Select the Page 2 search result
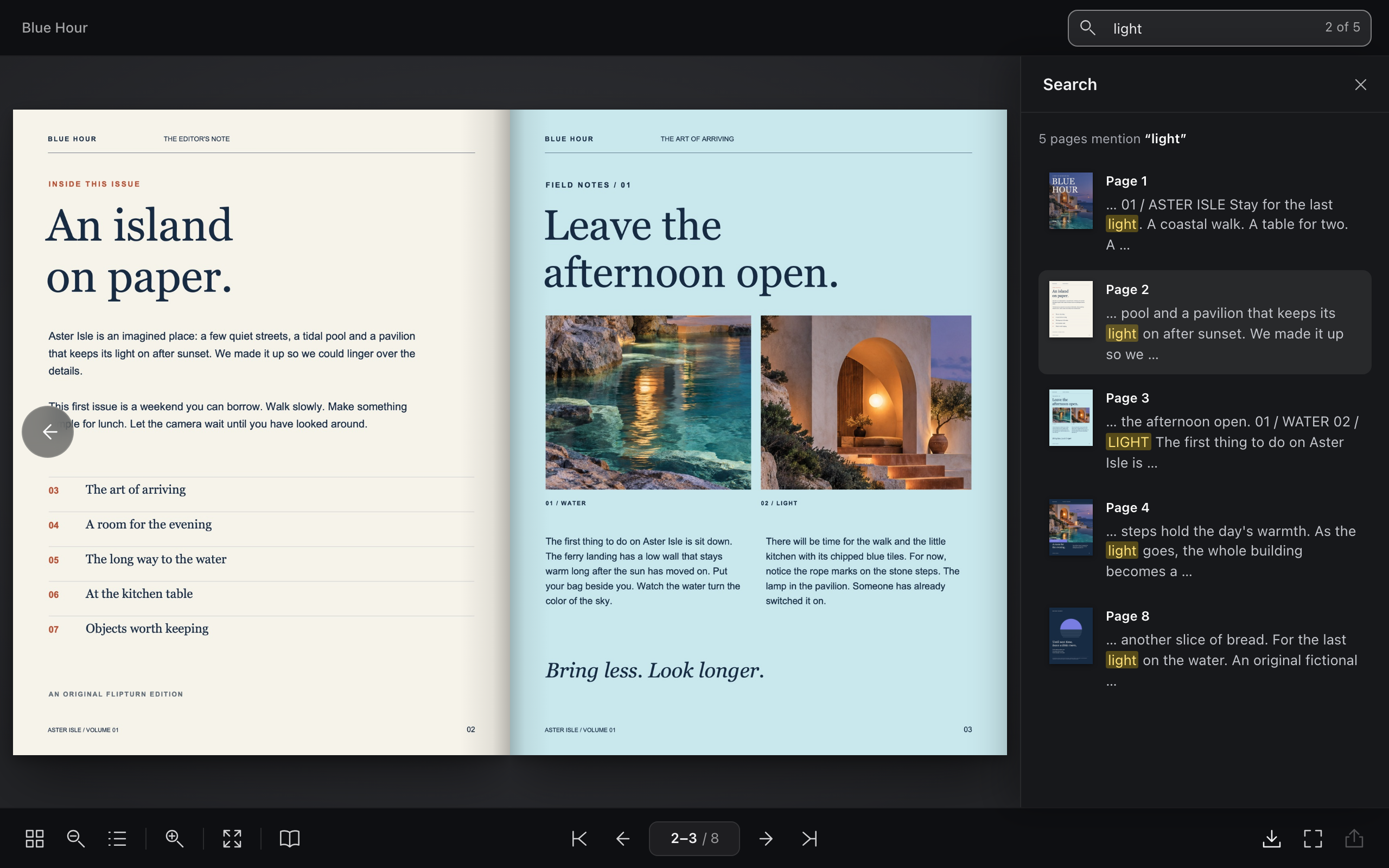Image resolution: width=1389 pixels, height=868 pixels. [1205, 322]
